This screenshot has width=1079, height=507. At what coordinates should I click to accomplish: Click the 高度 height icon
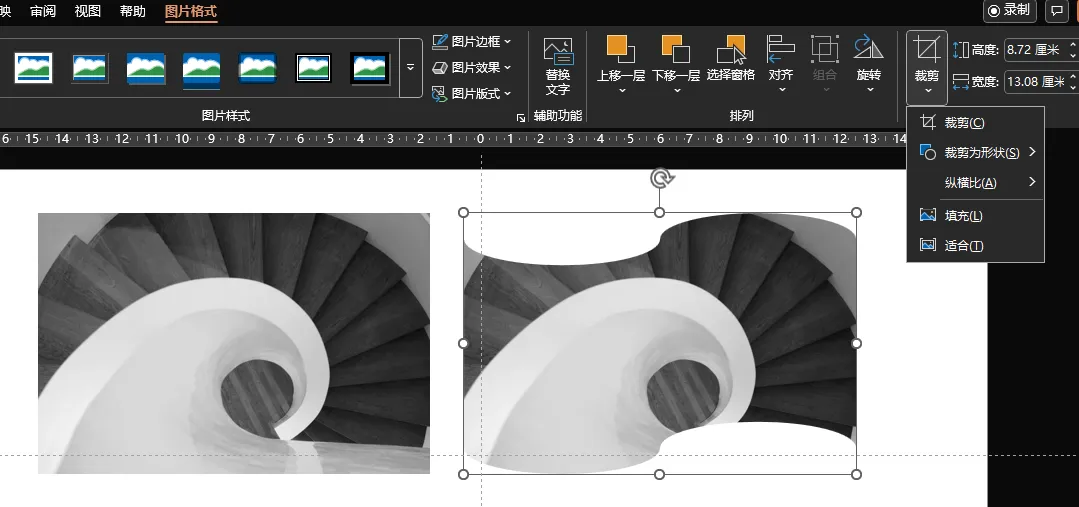(x=961, y=50)
